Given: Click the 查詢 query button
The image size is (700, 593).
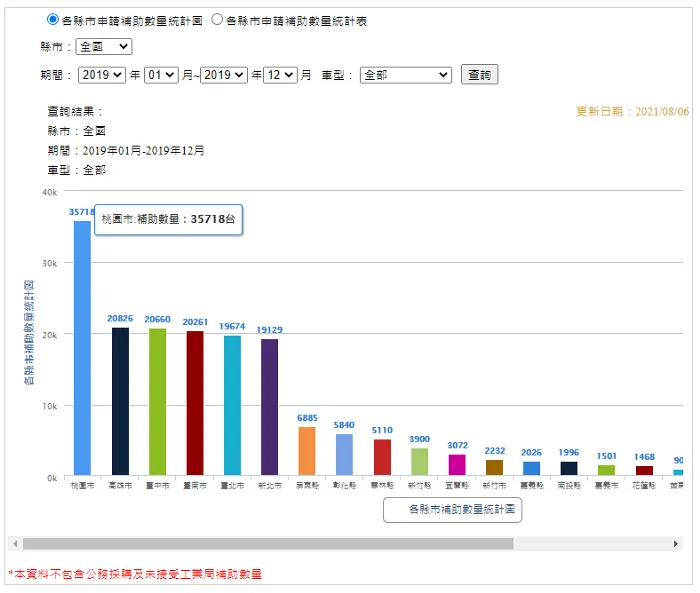Looking at the screenshot, I should [x=479, y=75].
